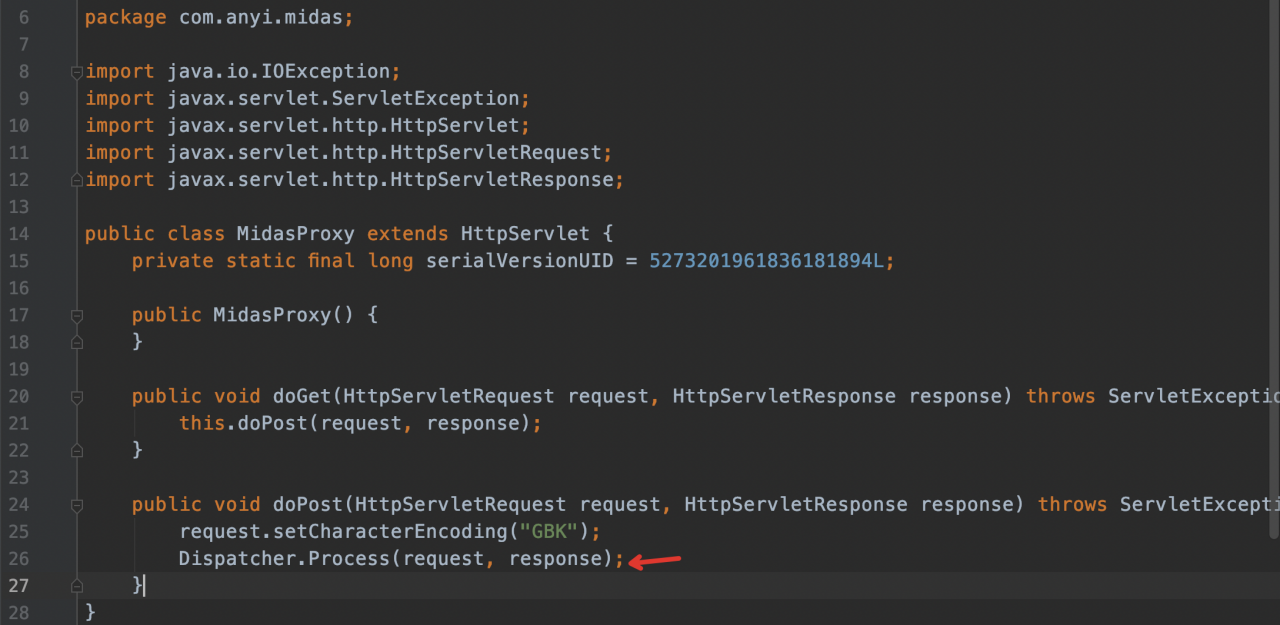The image size is (1280, 625).
Task: Click line number 14 in the gutter
Action: (18, 234)
